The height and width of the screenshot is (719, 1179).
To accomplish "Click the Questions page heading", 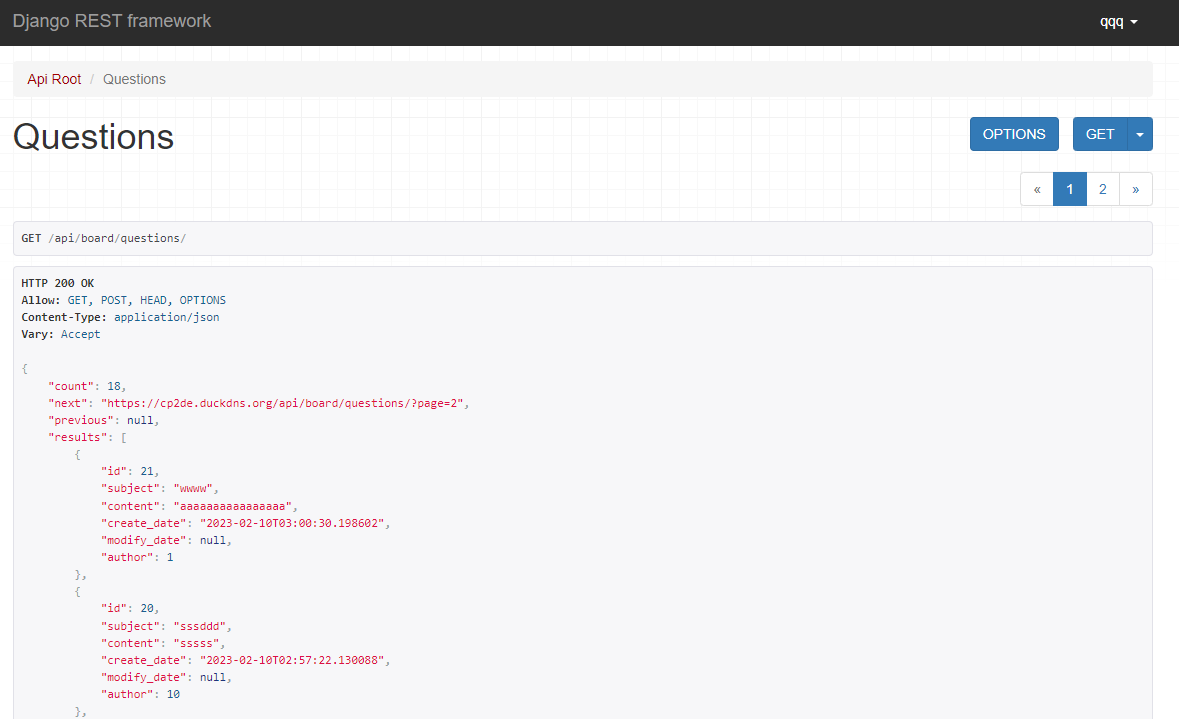I will [93, 137].
